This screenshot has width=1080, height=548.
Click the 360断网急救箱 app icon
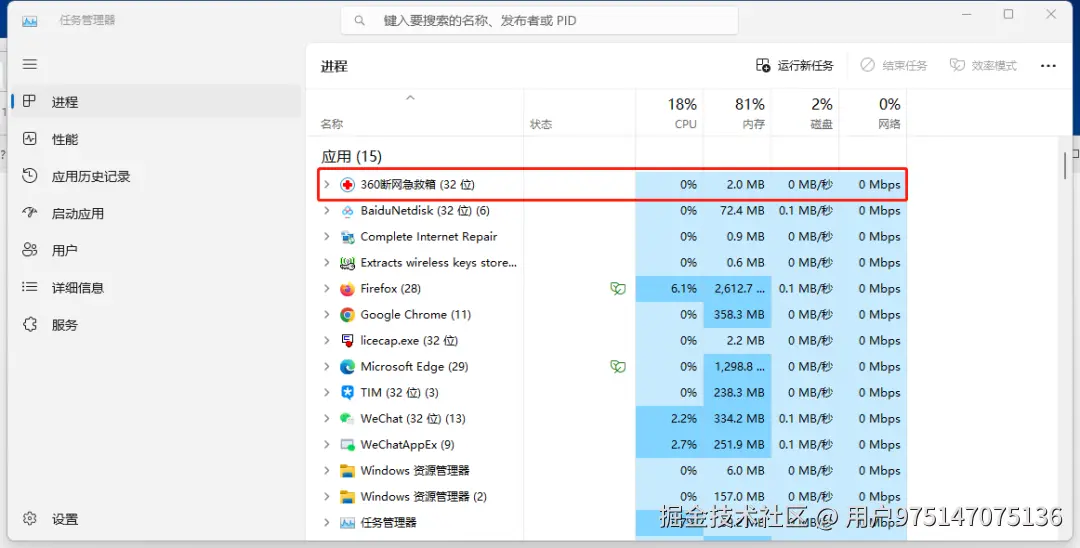click(347, 185)
